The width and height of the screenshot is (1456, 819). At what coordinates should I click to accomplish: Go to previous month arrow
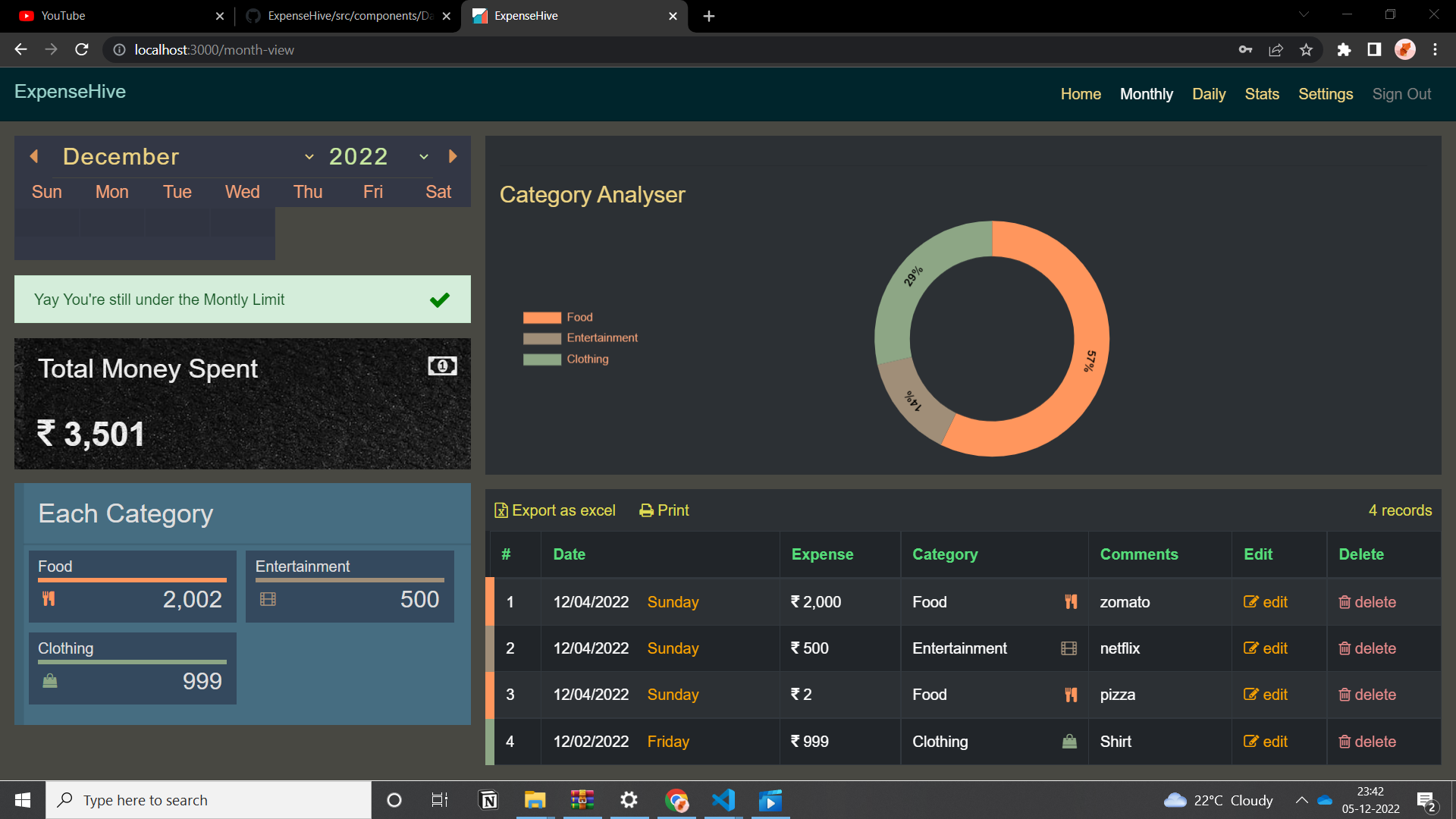[x=34, y=156]
